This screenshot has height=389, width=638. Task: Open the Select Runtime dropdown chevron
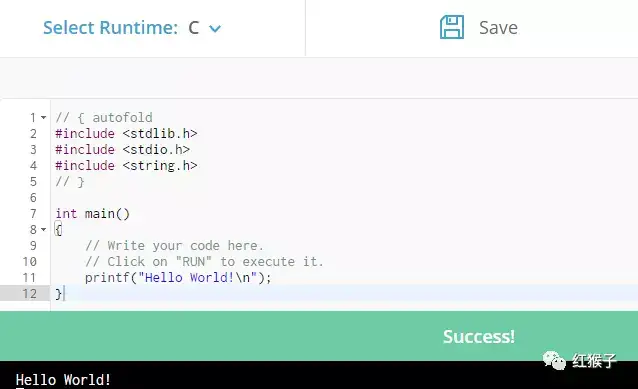click(x=215, y=28)
